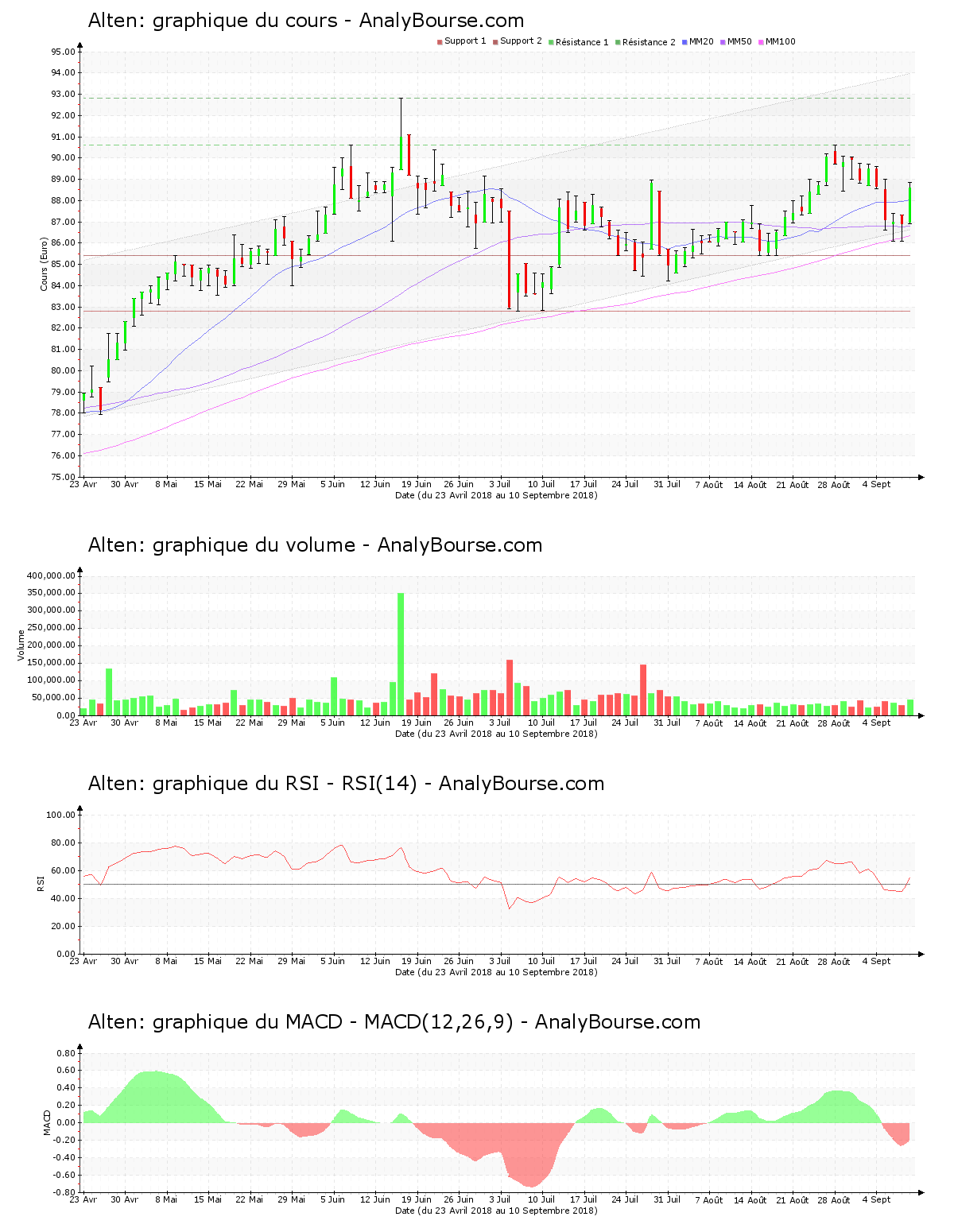954x1232 pixels.
Task: Click '23 Avr' date label on price chart
Action: click(83, 484)
